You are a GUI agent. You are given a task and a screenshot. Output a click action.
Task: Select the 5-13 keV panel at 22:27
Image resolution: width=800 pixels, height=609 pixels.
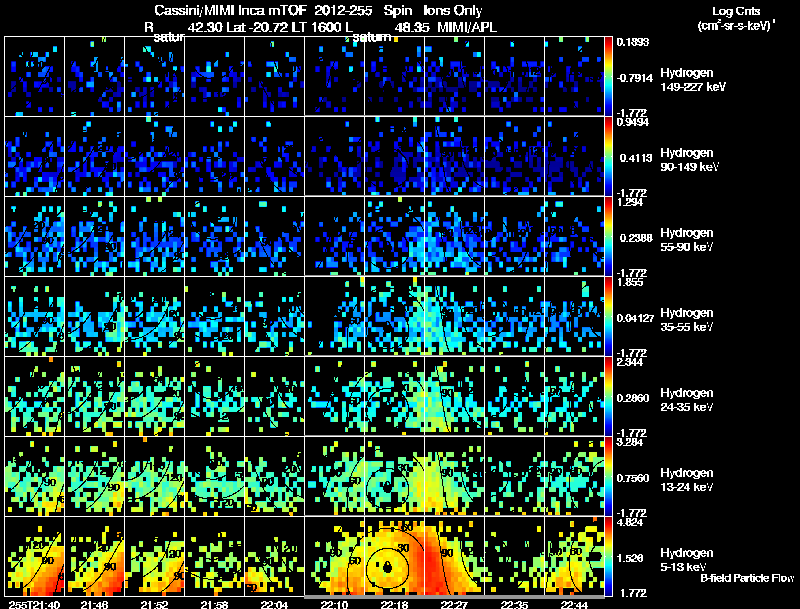(x=455, y=556)
